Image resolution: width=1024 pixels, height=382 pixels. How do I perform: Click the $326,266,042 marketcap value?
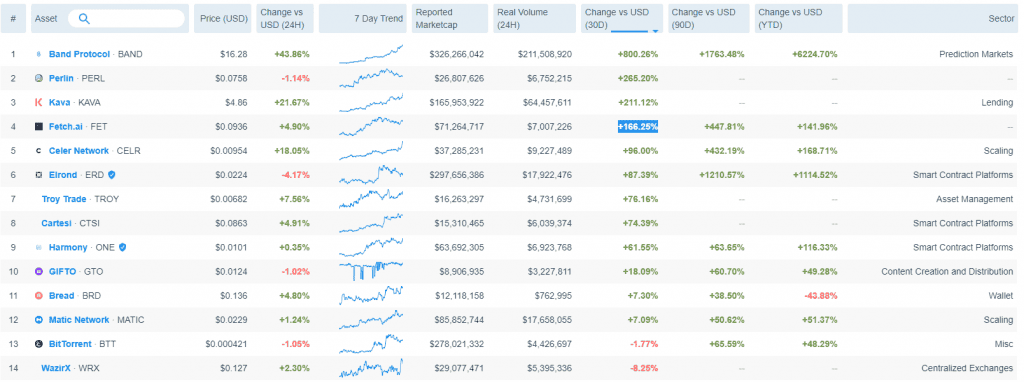click(x=456, y=54)
